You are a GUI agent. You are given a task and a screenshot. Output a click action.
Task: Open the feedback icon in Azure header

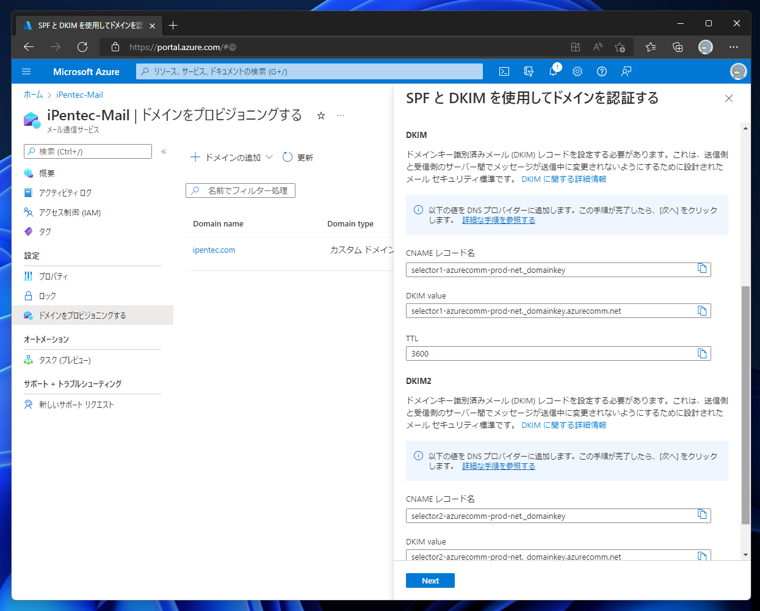[x=626, y=72]
